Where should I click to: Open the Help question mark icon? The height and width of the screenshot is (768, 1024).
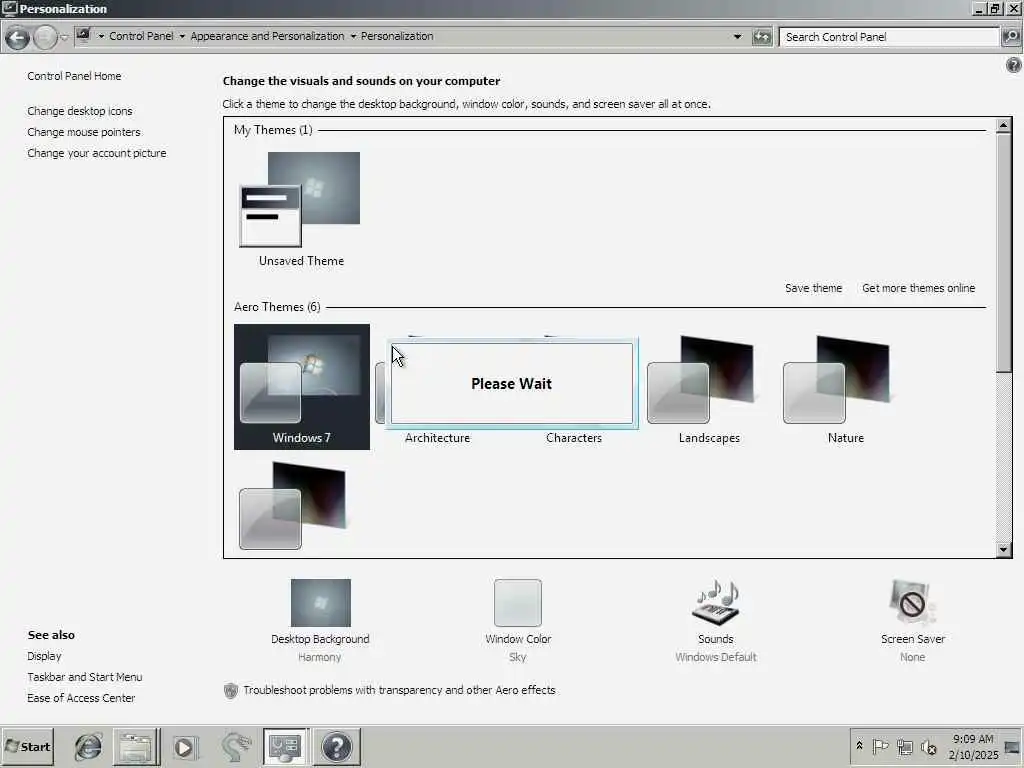(1014, 65)
